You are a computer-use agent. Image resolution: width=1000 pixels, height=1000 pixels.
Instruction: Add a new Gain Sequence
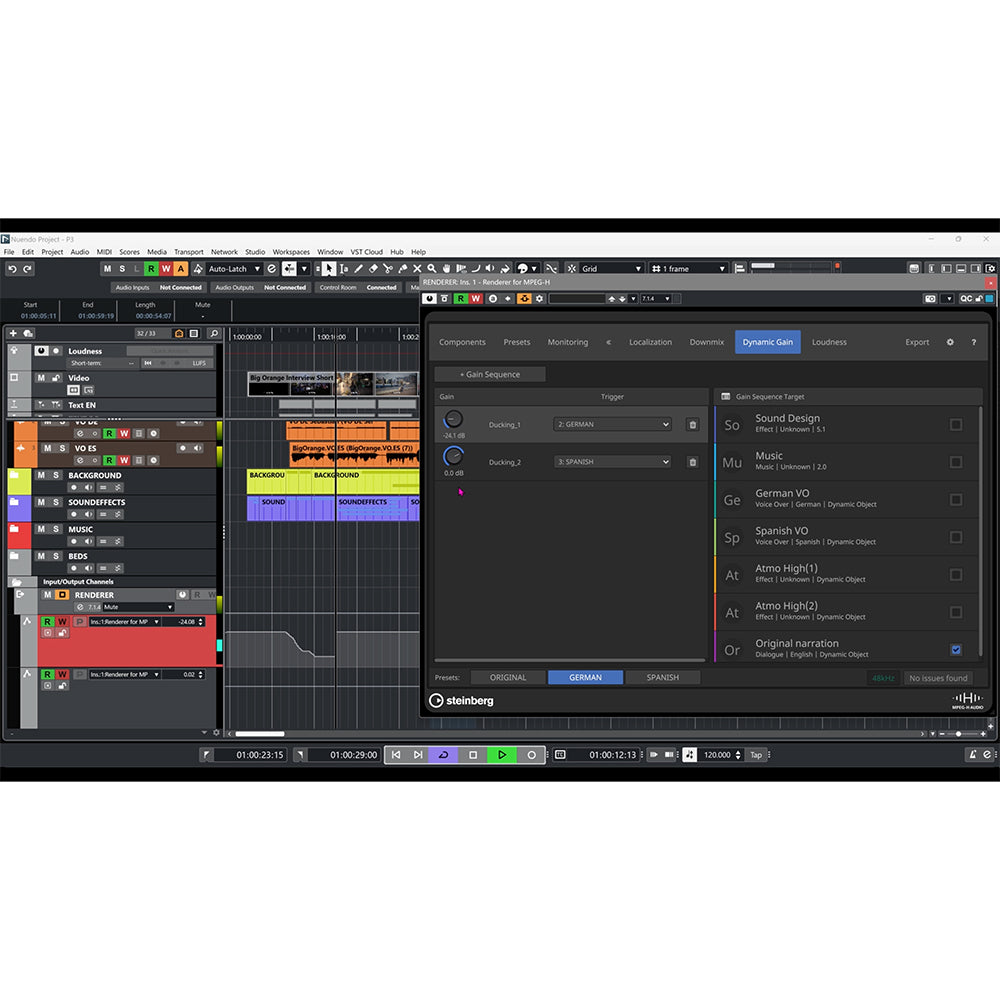[490, 374]
